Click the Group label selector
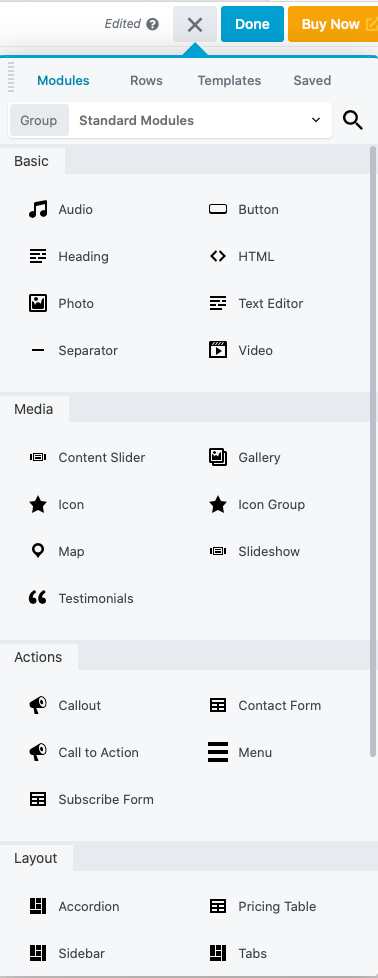This screenshot has width=378, height=978. tap(39, 120)
